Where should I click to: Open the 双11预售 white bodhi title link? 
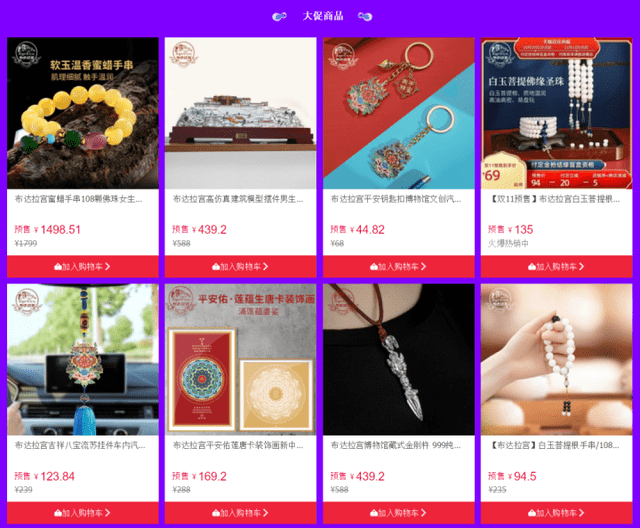click(554, 199)
